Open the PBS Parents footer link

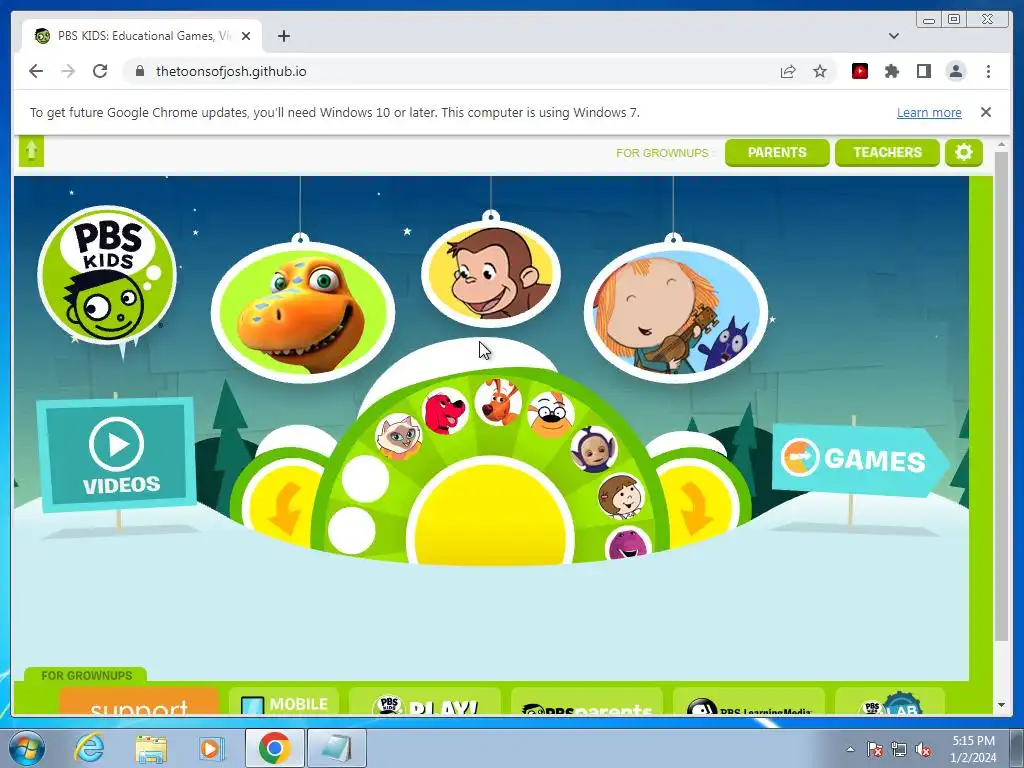pos(586,701)
